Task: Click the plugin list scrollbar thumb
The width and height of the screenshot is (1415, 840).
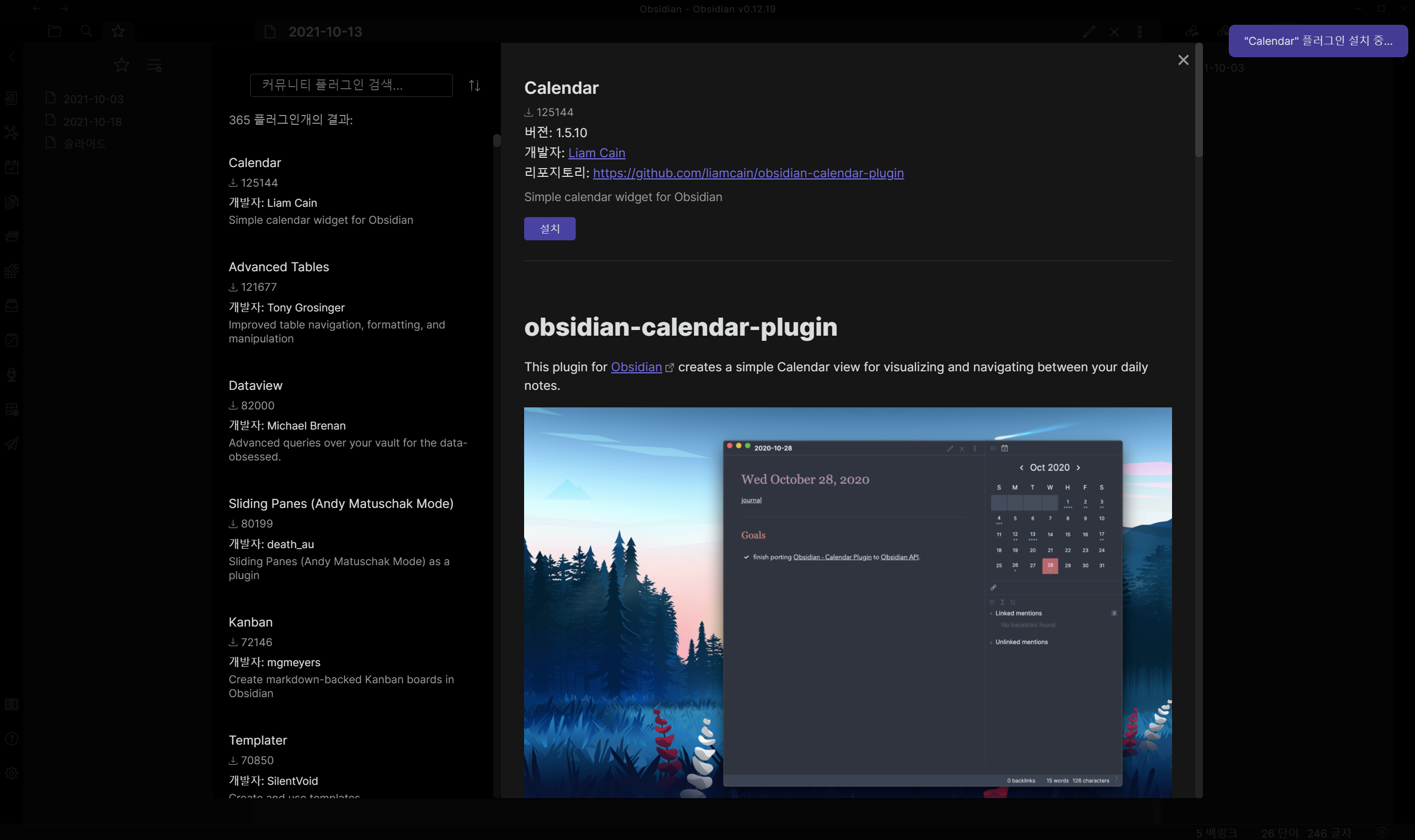Action: [497, 140]
